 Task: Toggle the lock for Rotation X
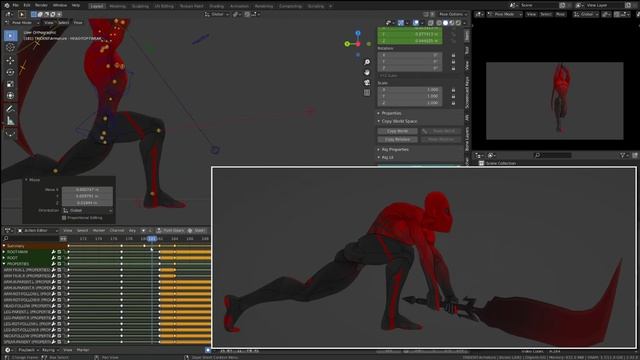click(x=453, y=55)
